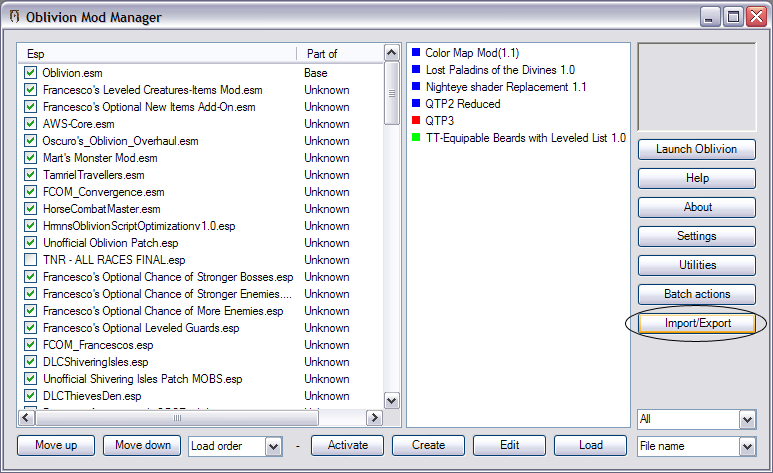Click the blue icon beside Nighteye shader Replacement

[416, 86]
